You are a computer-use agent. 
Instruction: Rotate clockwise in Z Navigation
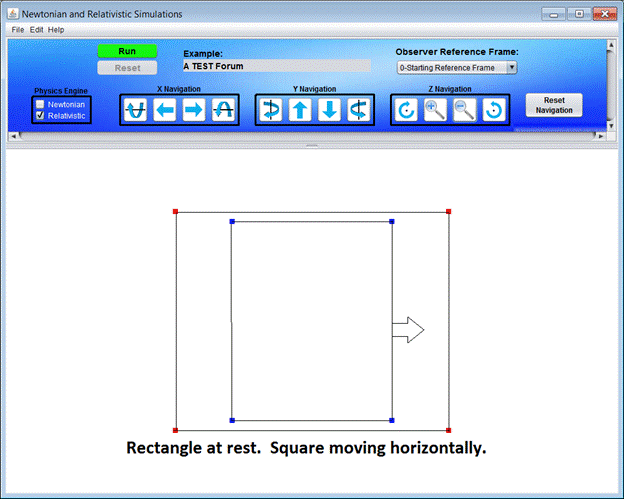pyautogui.click(x=406, y=110)
